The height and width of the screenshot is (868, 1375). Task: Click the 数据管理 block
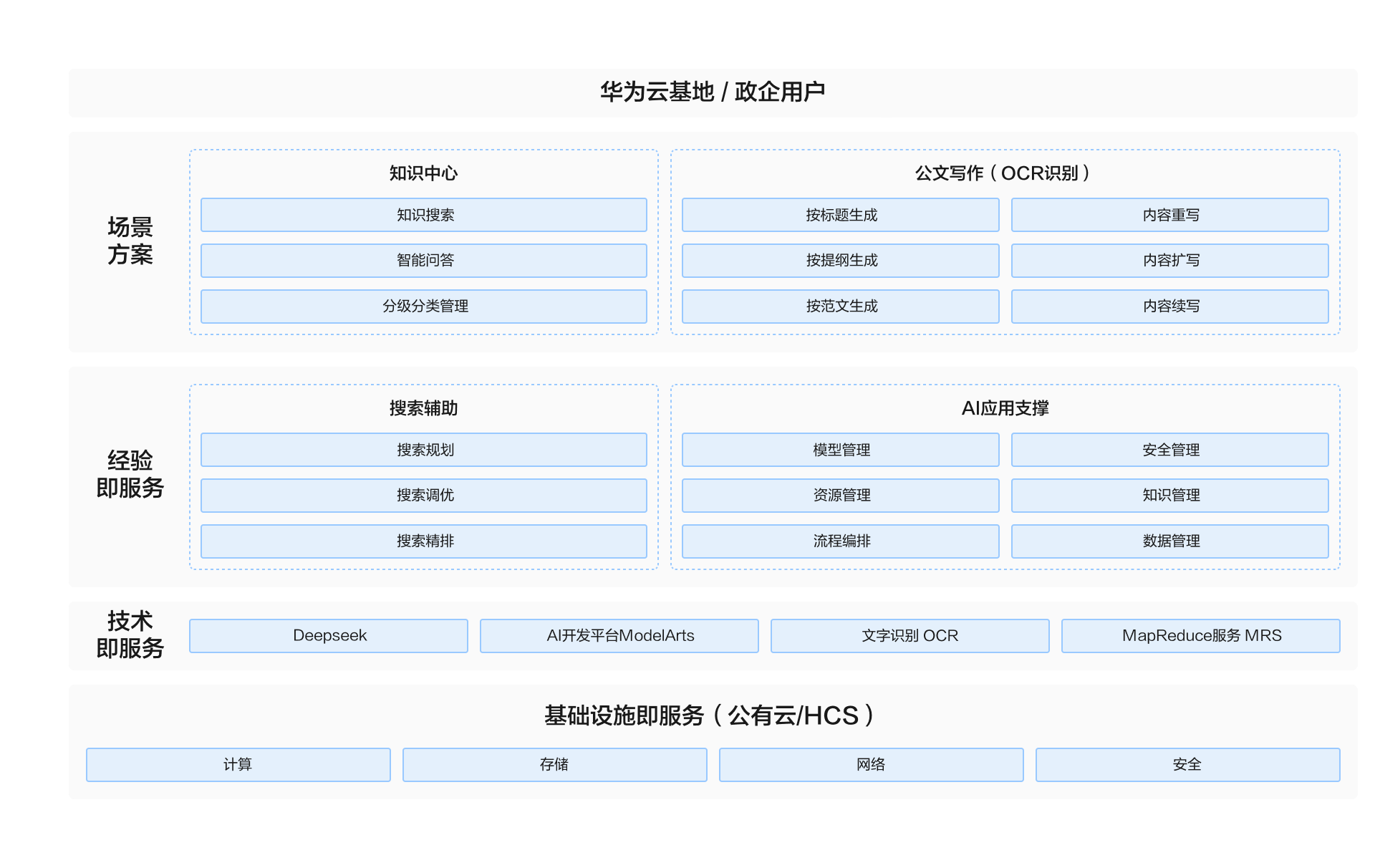pos(1169,541)
